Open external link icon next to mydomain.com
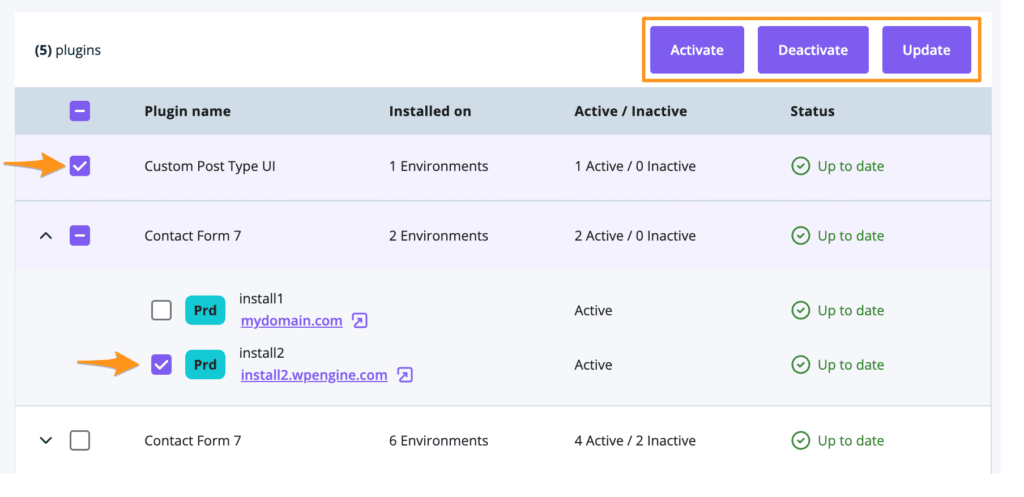The width and height of the screenshot is (1024, 497). (360, 321)
